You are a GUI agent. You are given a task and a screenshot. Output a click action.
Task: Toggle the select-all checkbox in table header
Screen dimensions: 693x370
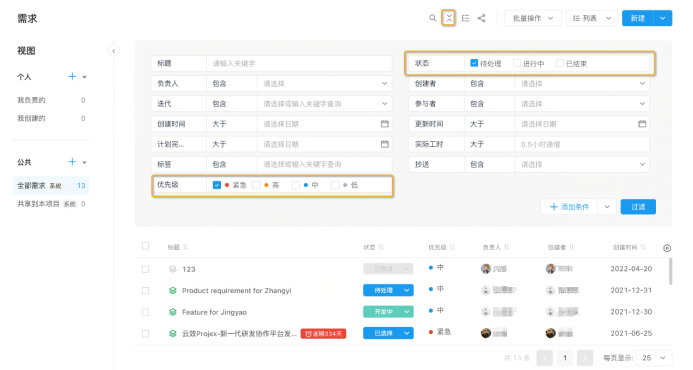click(x=145, y=246)
